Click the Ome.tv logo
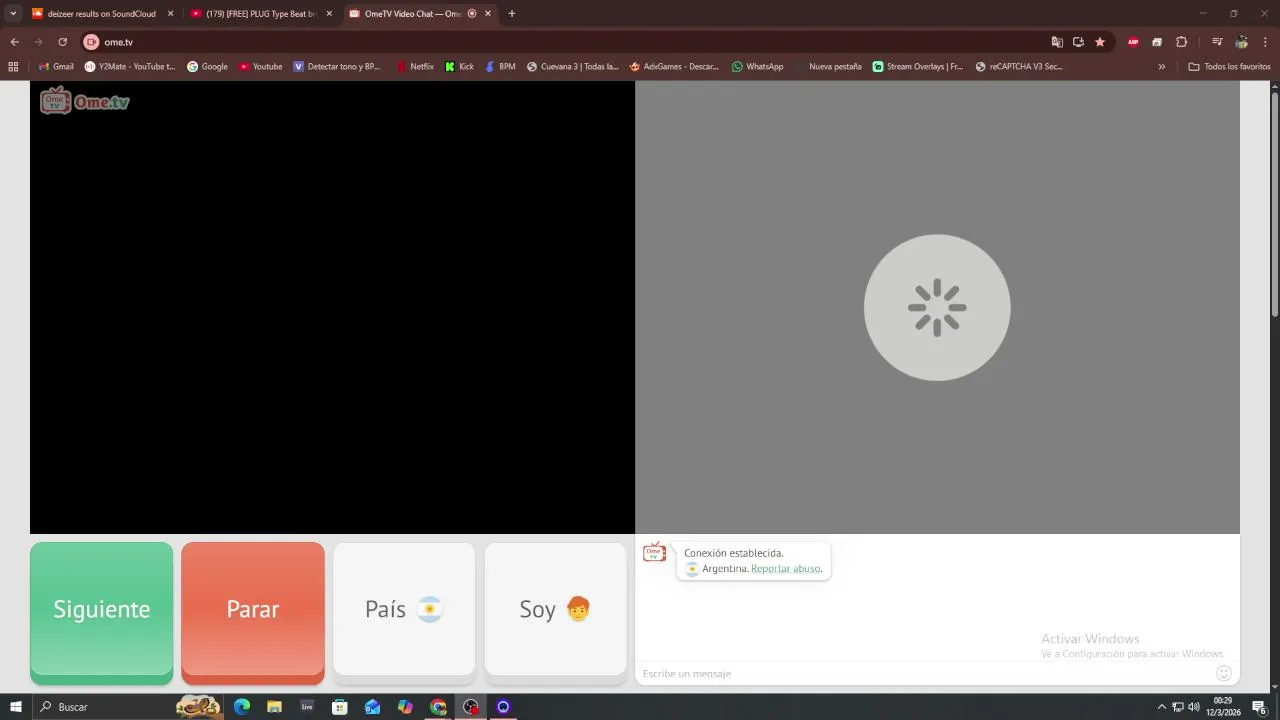Image resolution: width=1280 pixels, height=720 pixels. coord(85,101)
